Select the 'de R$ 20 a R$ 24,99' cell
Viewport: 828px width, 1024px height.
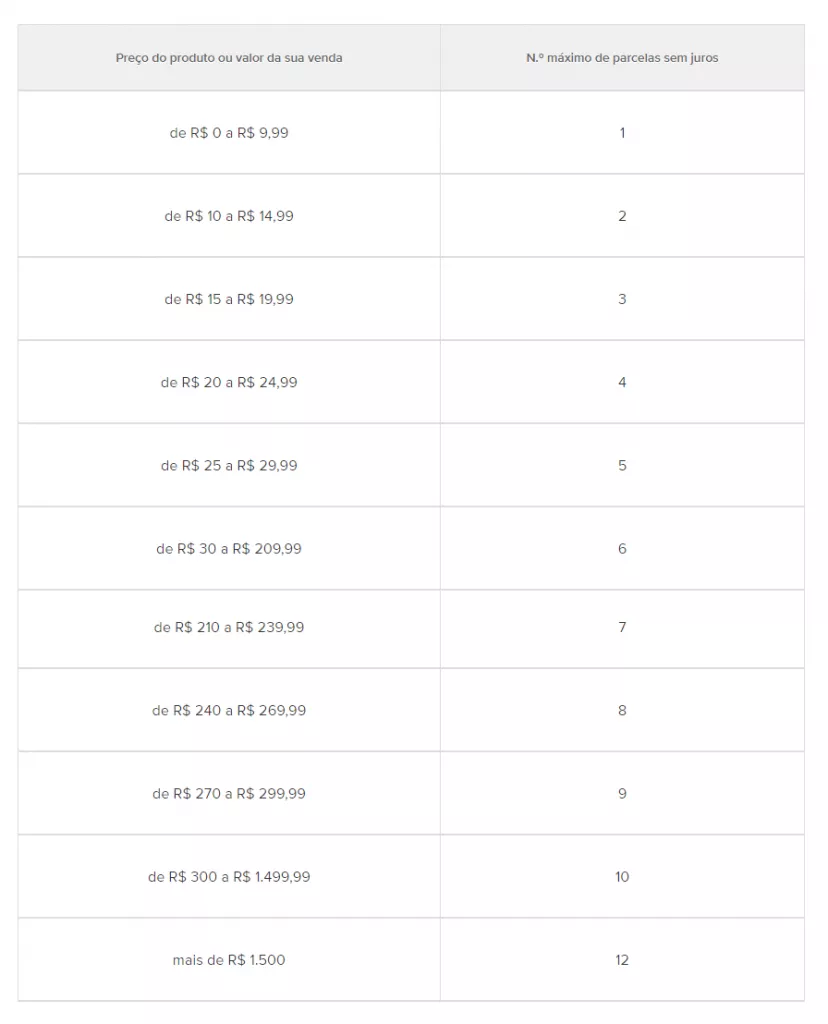[x=229, y=382]
